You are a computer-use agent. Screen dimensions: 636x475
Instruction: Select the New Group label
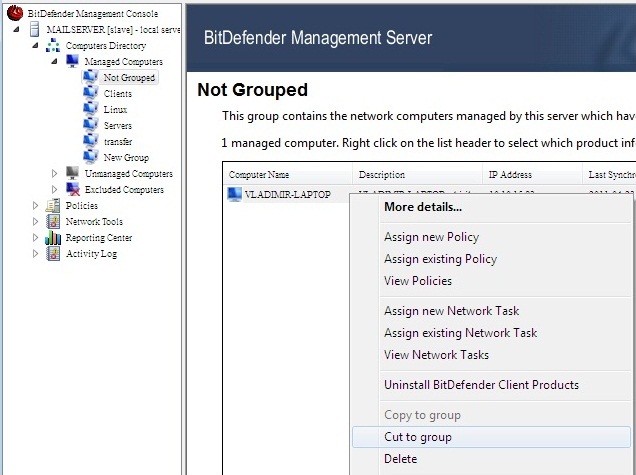pos(126,157)
